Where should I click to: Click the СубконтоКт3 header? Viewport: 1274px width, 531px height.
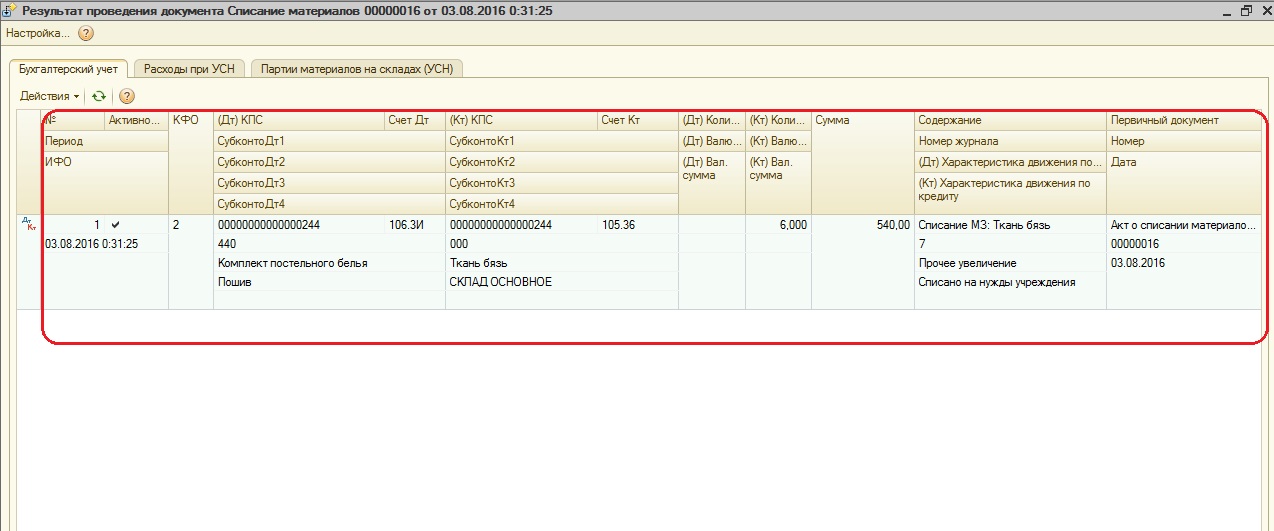pyautogui.click(x=561, y=183)
